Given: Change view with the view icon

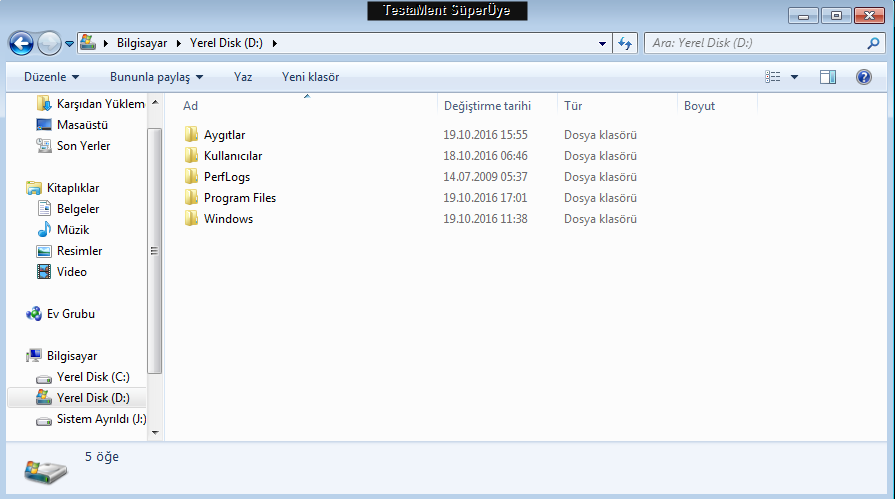Looking at the screenshot, I should point(772,77).
